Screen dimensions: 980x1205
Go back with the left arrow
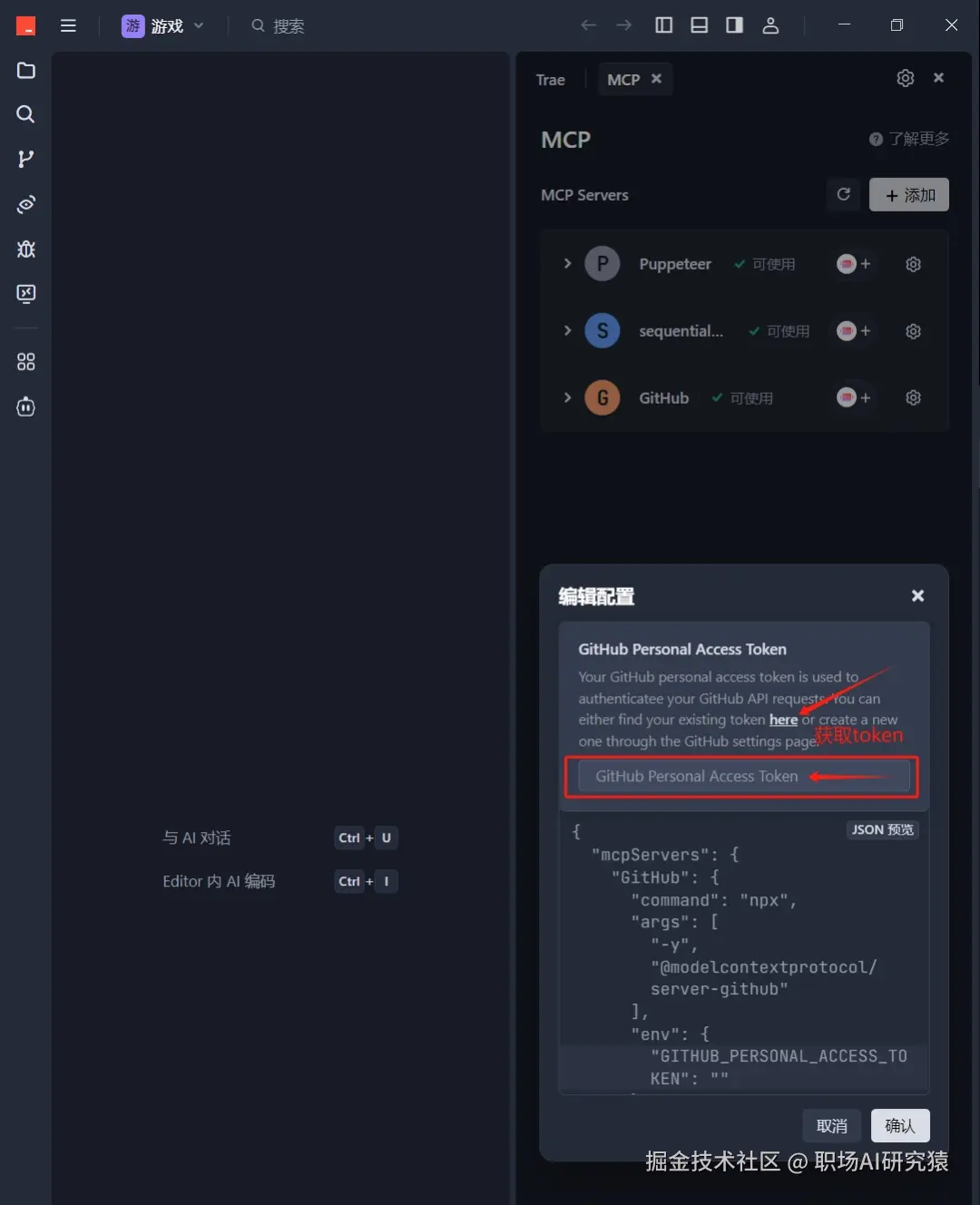[x=588, y=25]
